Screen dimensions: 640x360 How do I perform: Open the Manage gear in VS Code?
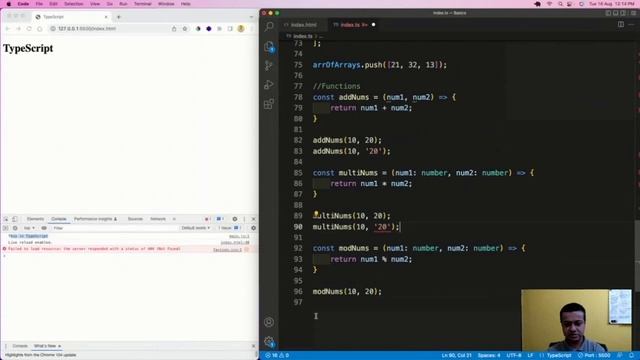[x=269, y=341]
